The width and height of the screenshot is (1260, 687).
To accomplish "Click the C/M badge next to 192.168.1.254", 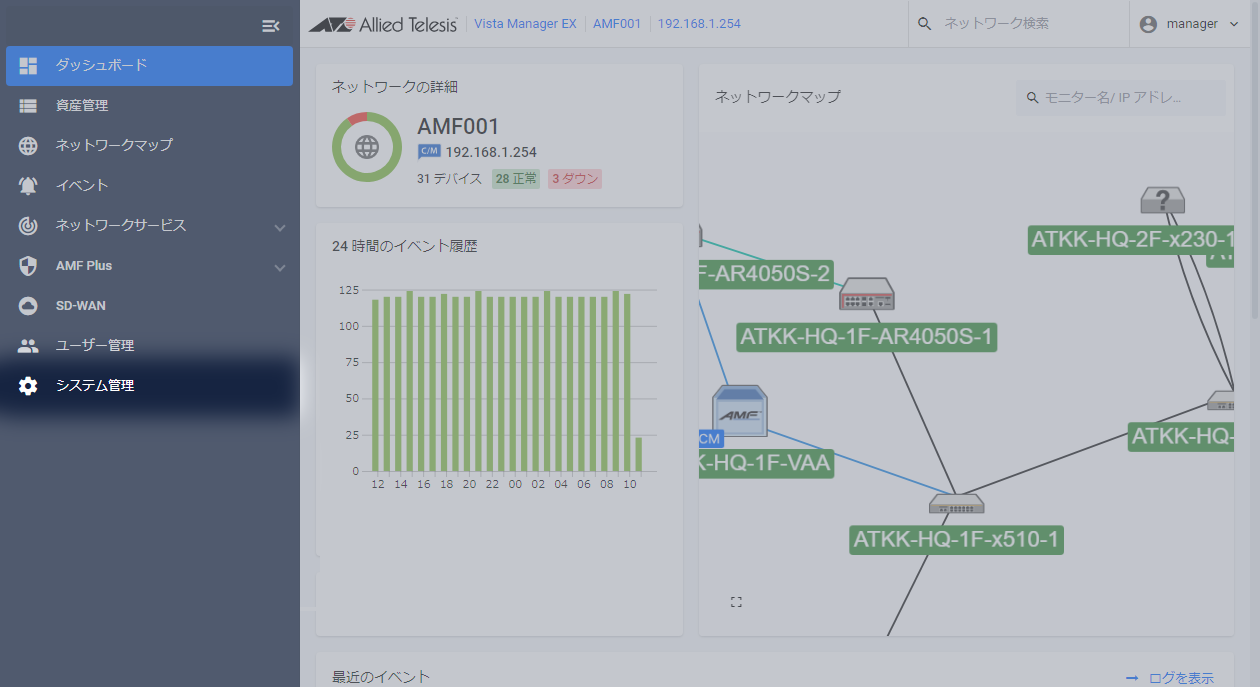I will (x=429, y=152).
